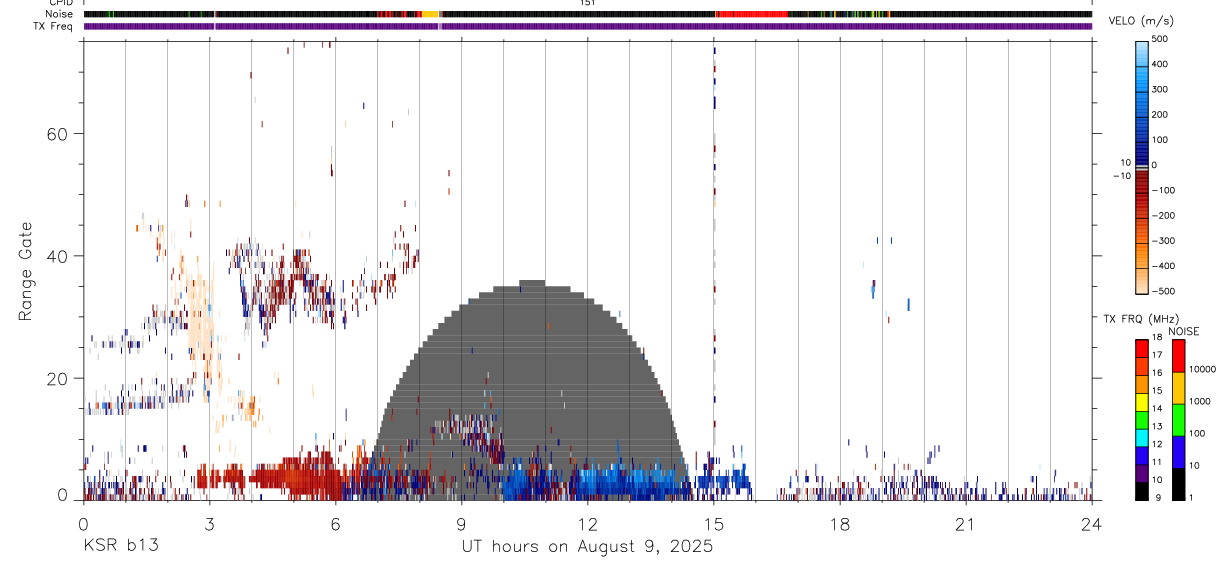The image size is (1228, 567).
Task: Pick the black swatch in the NOISE legend
Action: pyautogui.click(x=1179, y=483)
